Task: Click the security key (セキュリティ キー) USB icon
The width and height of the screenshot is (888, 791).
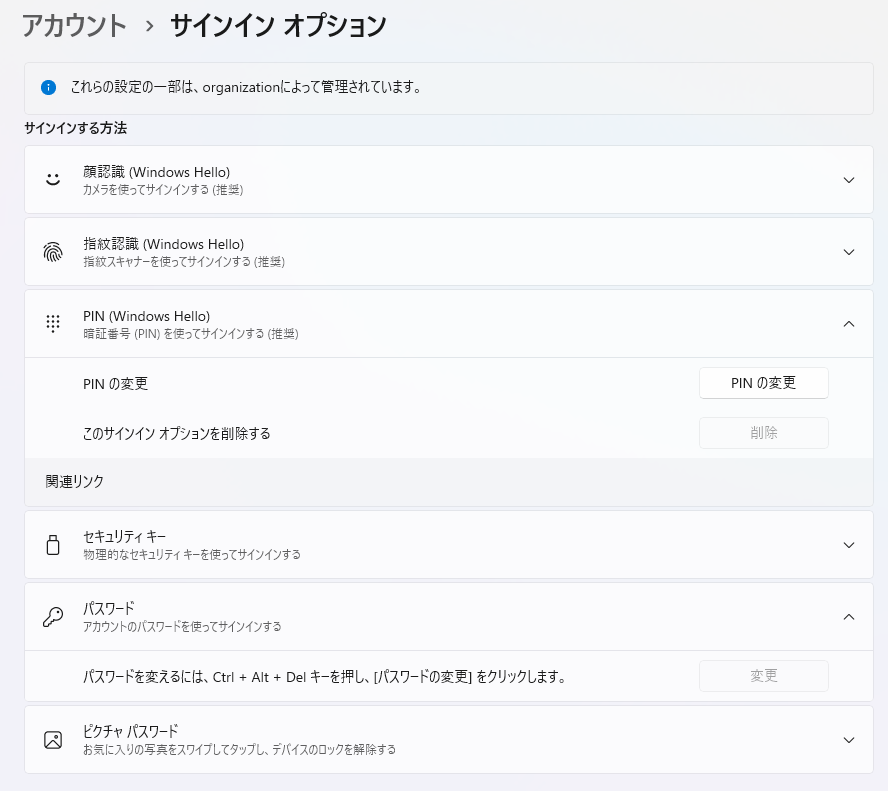Action: (53, 545)
